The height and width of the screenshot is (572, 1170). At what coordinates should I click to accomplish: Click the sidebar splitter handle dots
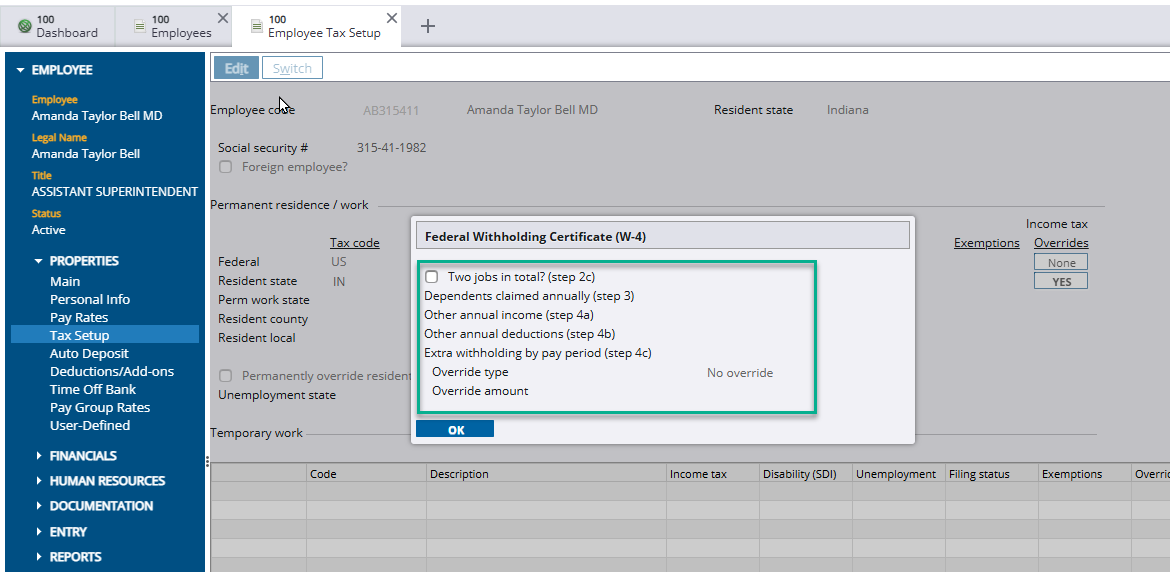(207, 462)
